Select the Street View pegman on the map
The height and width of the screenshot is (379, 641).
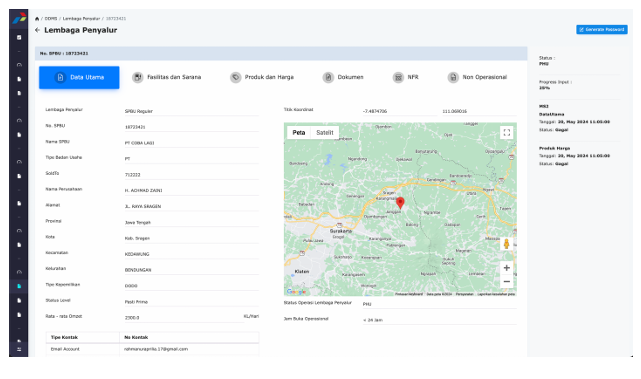coord(507,244)
